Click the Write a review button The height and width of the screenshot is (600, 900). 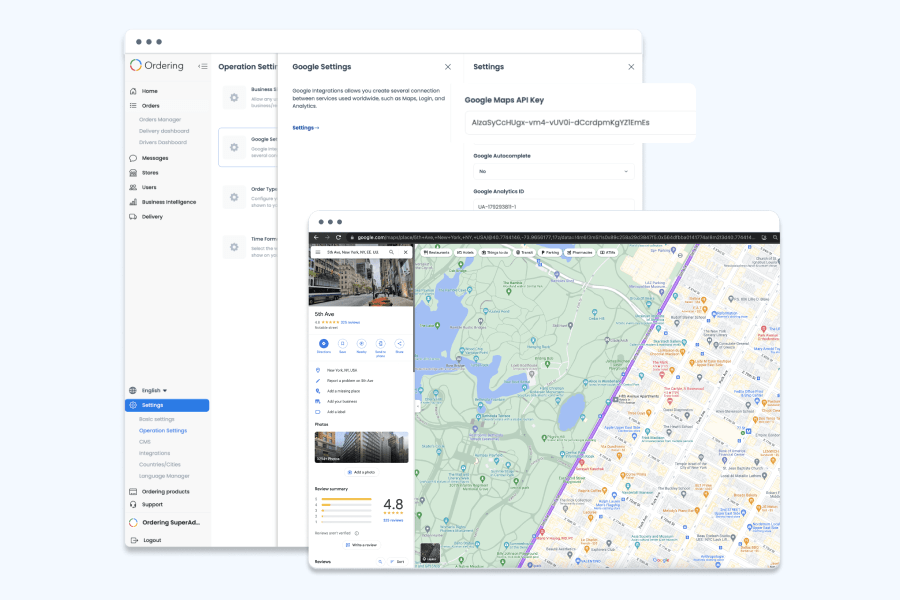[x=361, y=545]
